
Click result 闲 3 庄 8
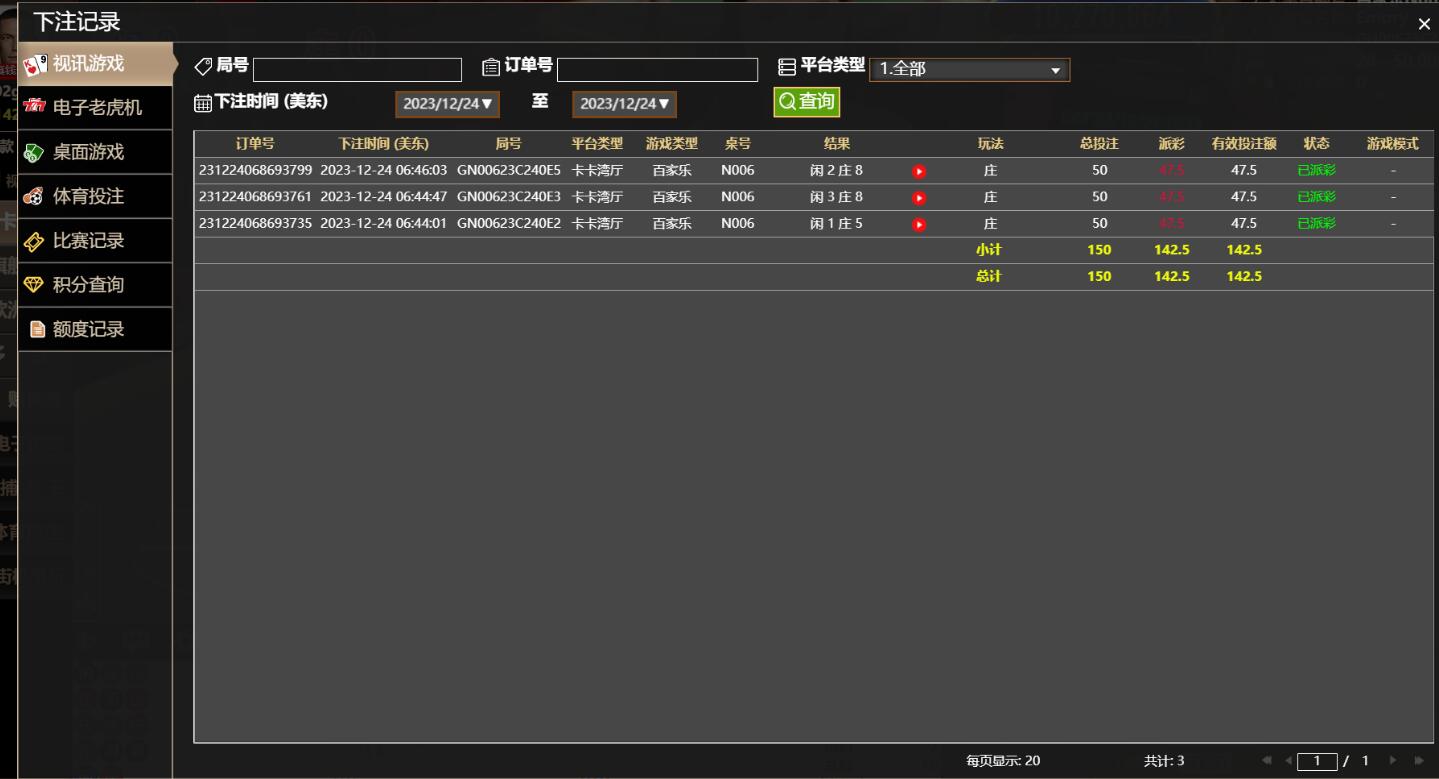836,197
